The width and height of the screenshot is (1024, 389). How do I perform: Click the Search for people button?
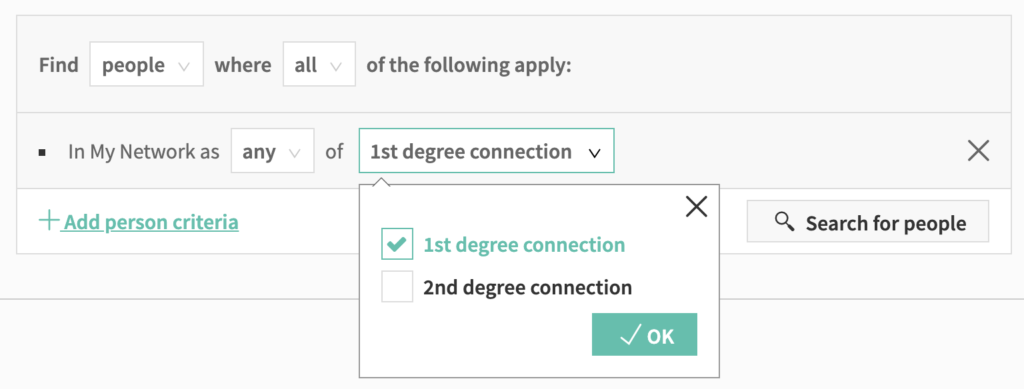[x=868, y=222]
